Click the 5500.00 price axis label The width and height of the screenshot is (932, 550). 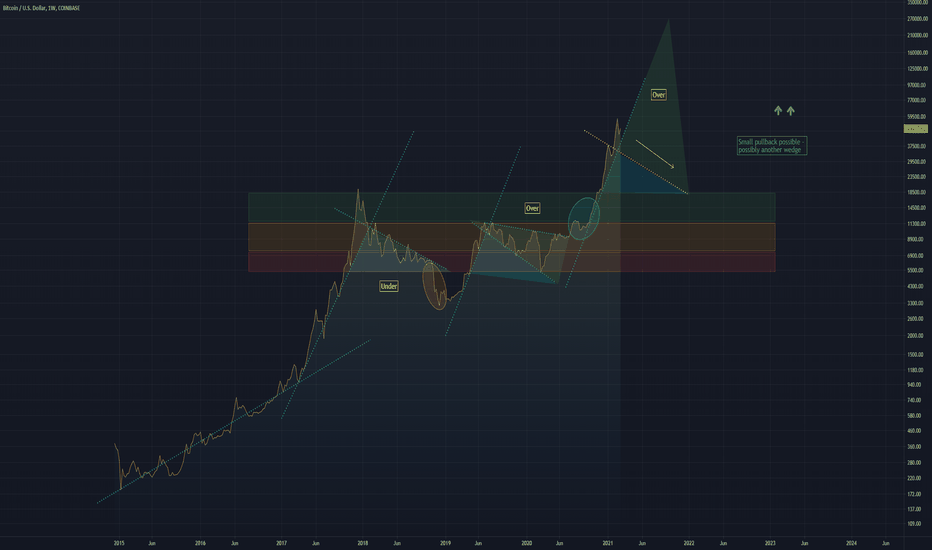917,271
